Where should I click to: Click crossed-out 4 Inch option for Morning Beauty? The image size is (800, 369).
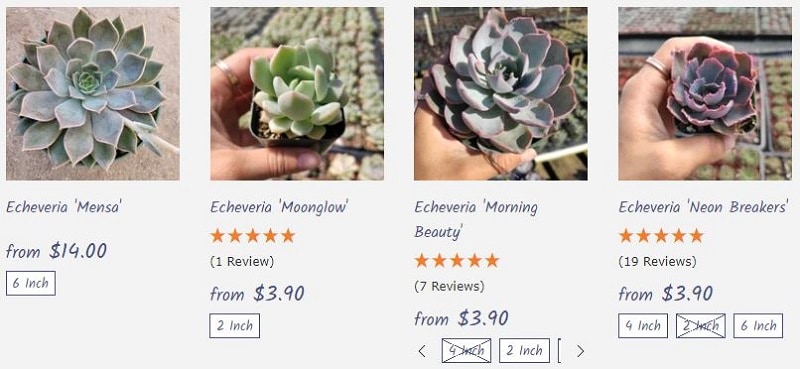click(x=466, y=351)
